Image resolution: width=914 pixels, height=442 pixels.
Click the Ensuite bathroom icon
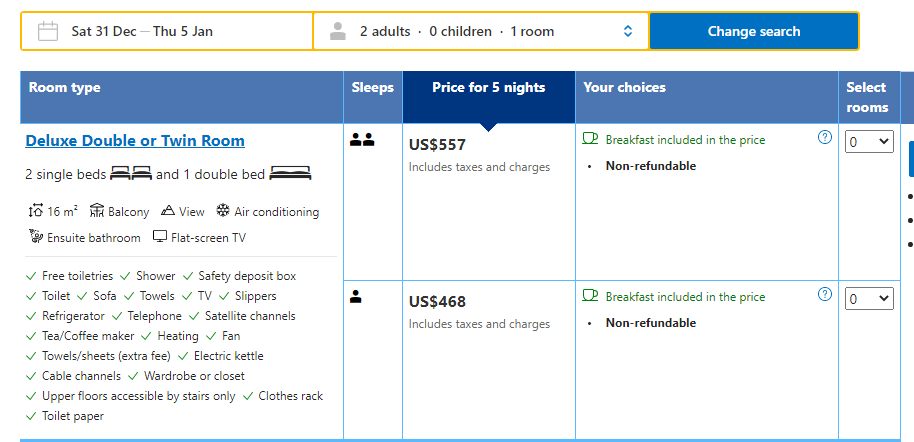point(36,237)
